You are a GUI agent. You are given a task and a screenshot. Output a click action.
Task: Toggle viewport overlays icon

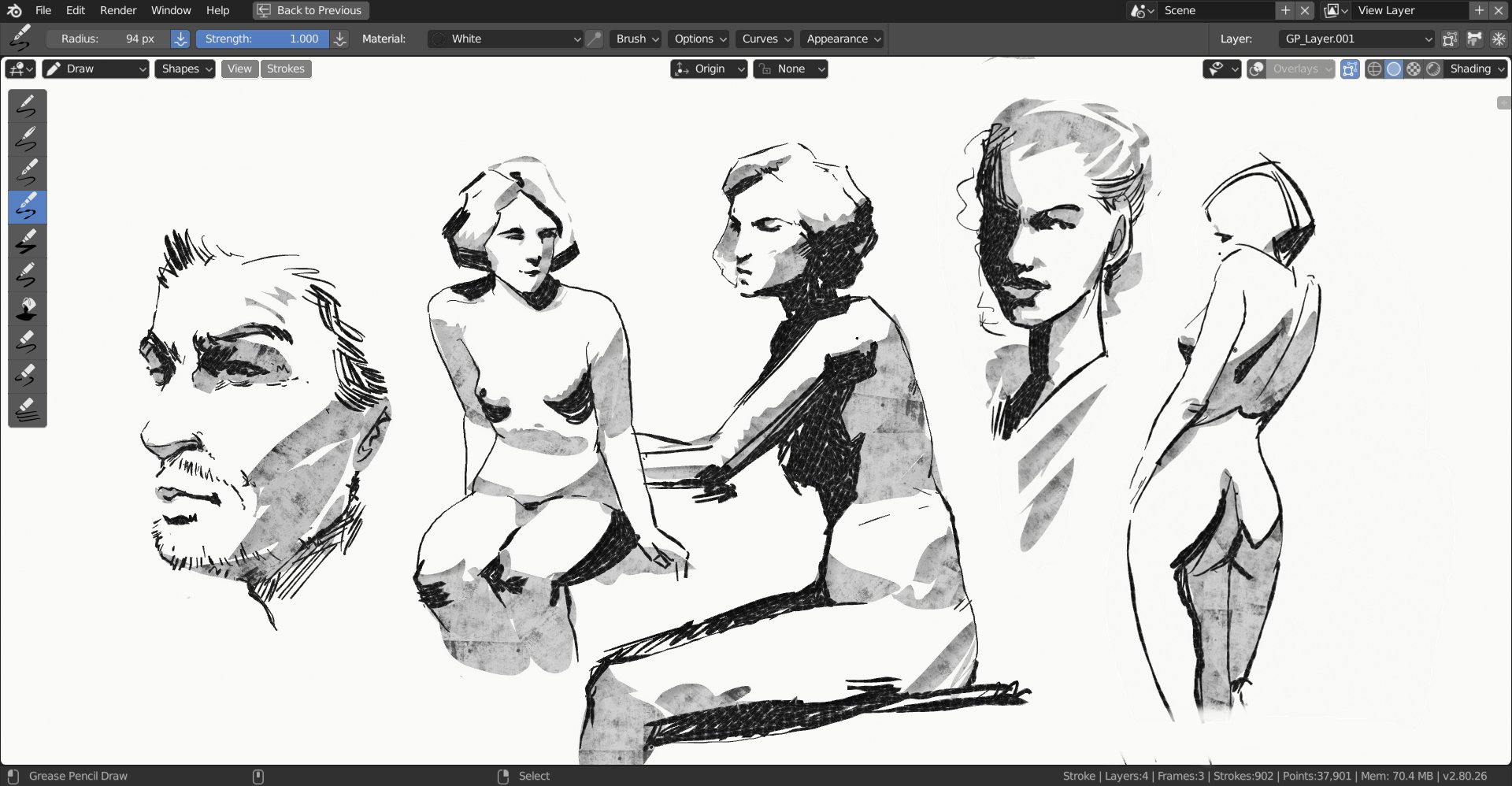[1257, 69]
